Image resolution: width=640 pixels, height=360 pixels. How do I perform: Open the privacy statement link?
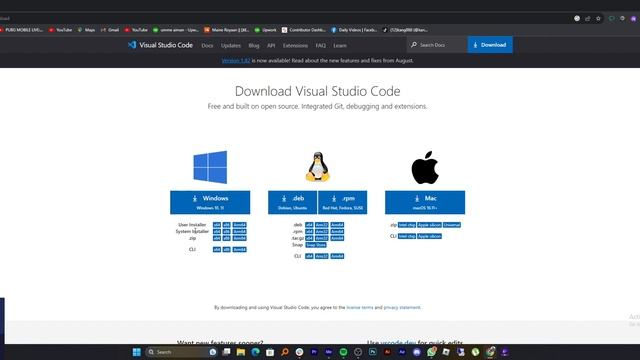pos(402,307)
